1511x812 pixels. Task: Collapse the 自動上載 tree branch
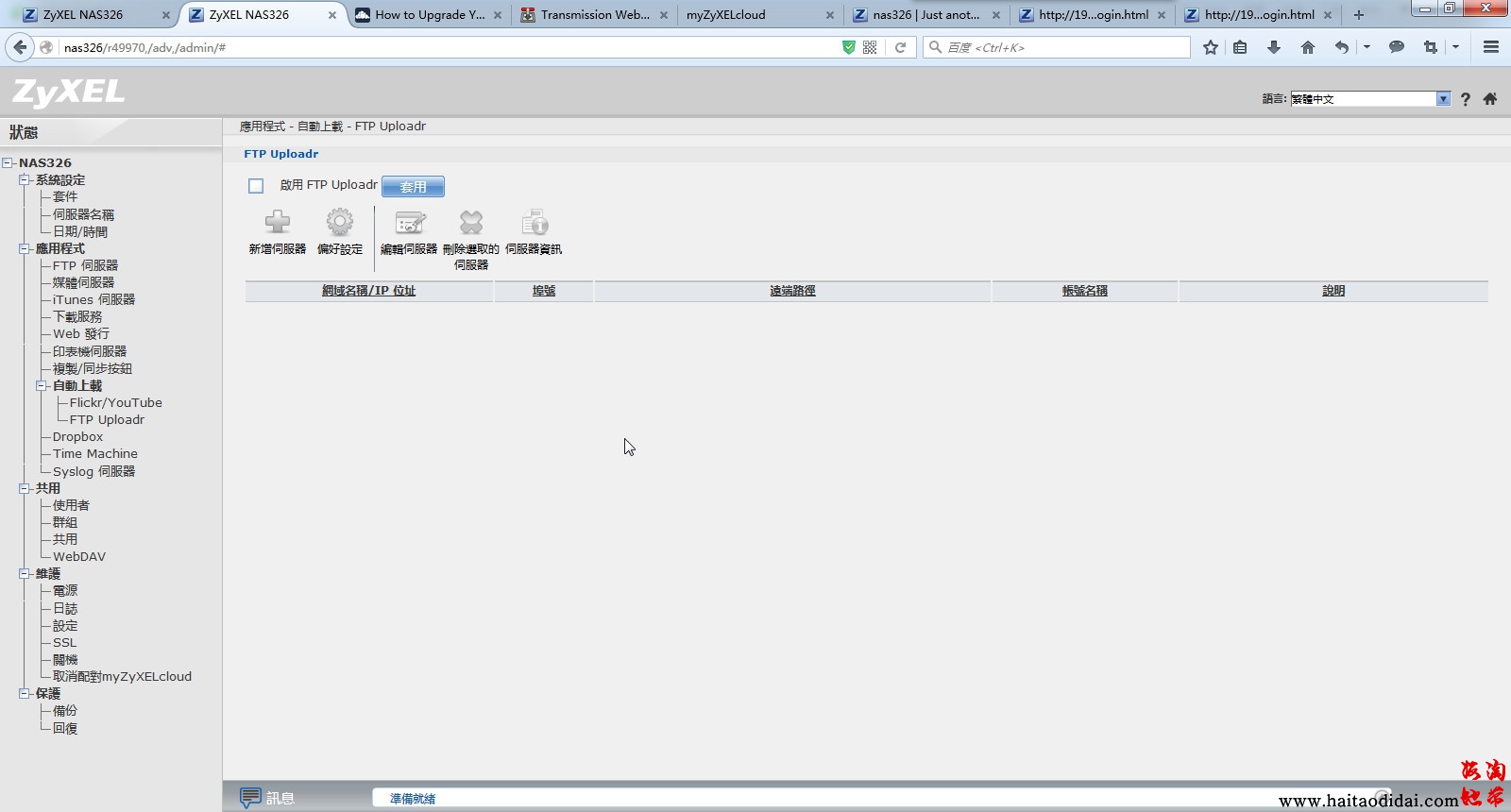(x=42, y=386)
